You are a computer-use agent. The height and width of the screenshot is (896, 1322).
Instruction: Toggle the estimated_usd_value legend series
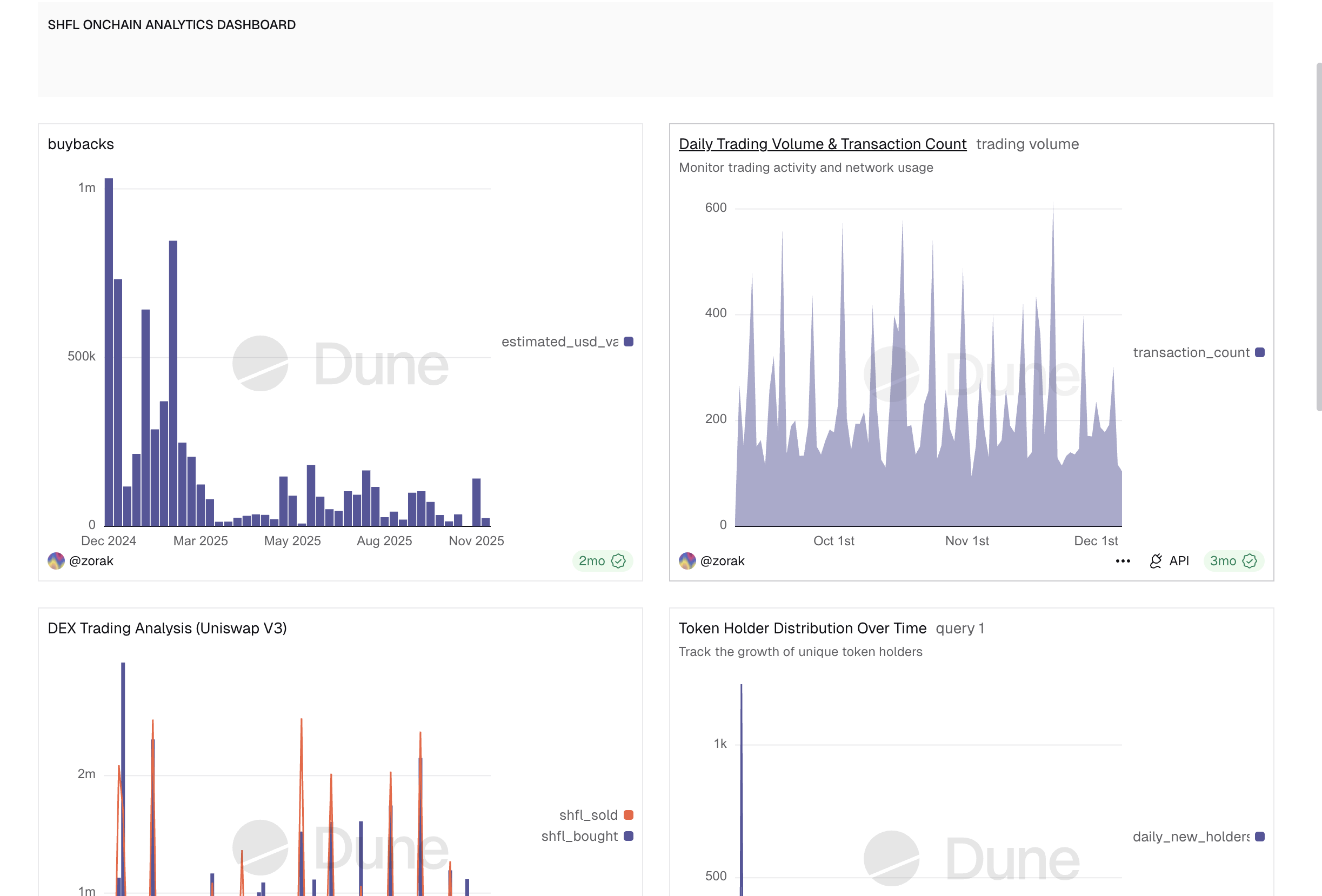pyautogui.click(x=560, y=342)
